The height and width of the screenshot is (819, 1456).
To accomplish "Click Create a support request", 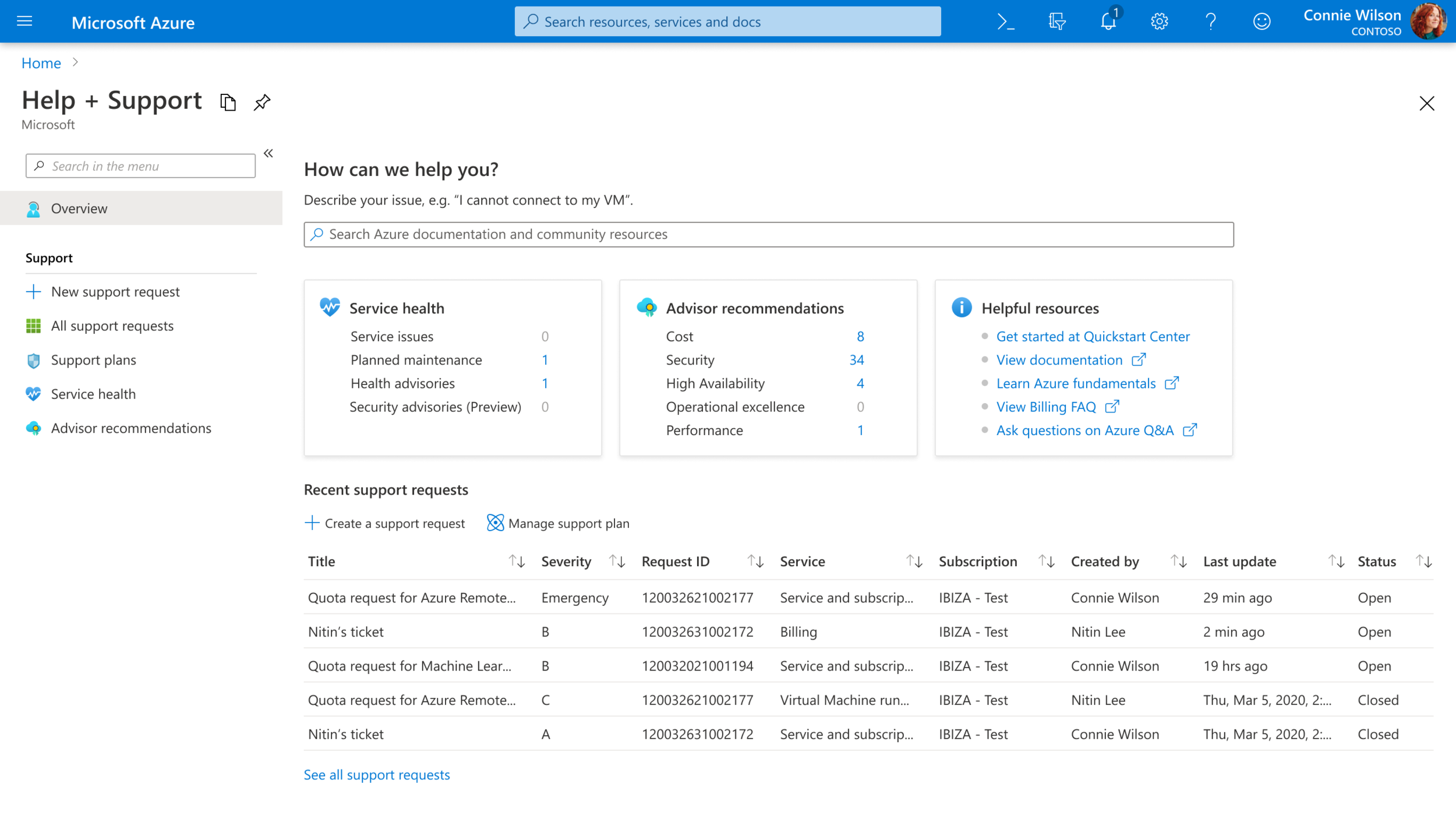I will coord(385,523).
